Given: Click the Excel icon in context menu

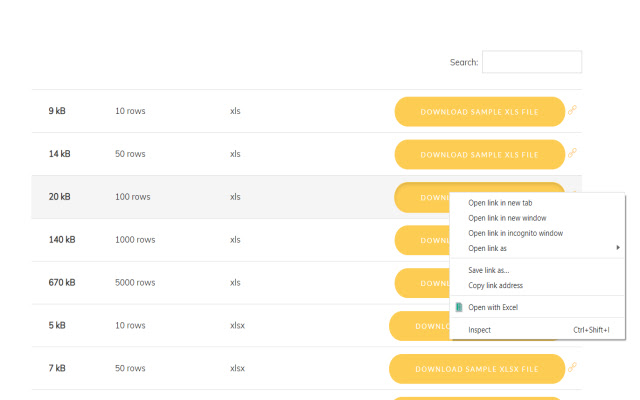Looking at the screenshot, I should (x=459, y=307).
